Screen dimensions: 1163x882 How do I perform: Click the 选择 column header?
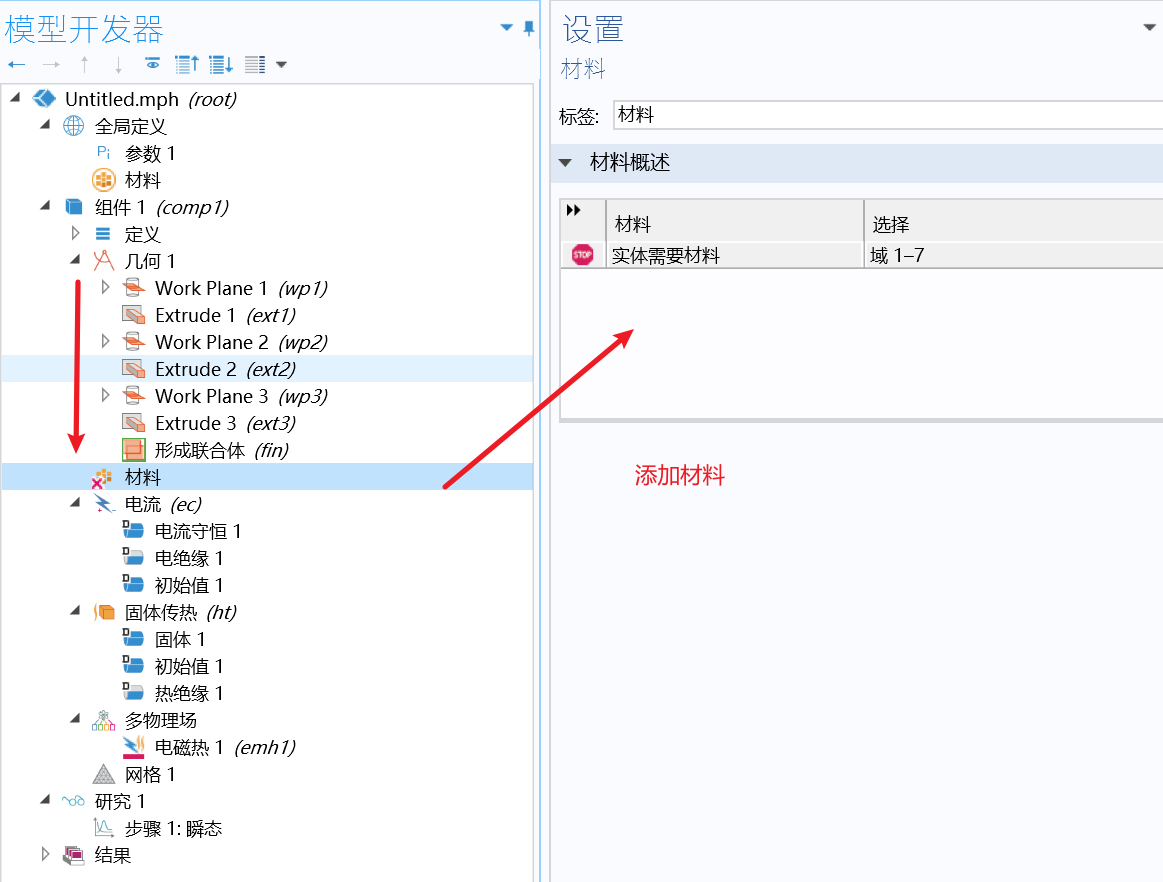1013,221
